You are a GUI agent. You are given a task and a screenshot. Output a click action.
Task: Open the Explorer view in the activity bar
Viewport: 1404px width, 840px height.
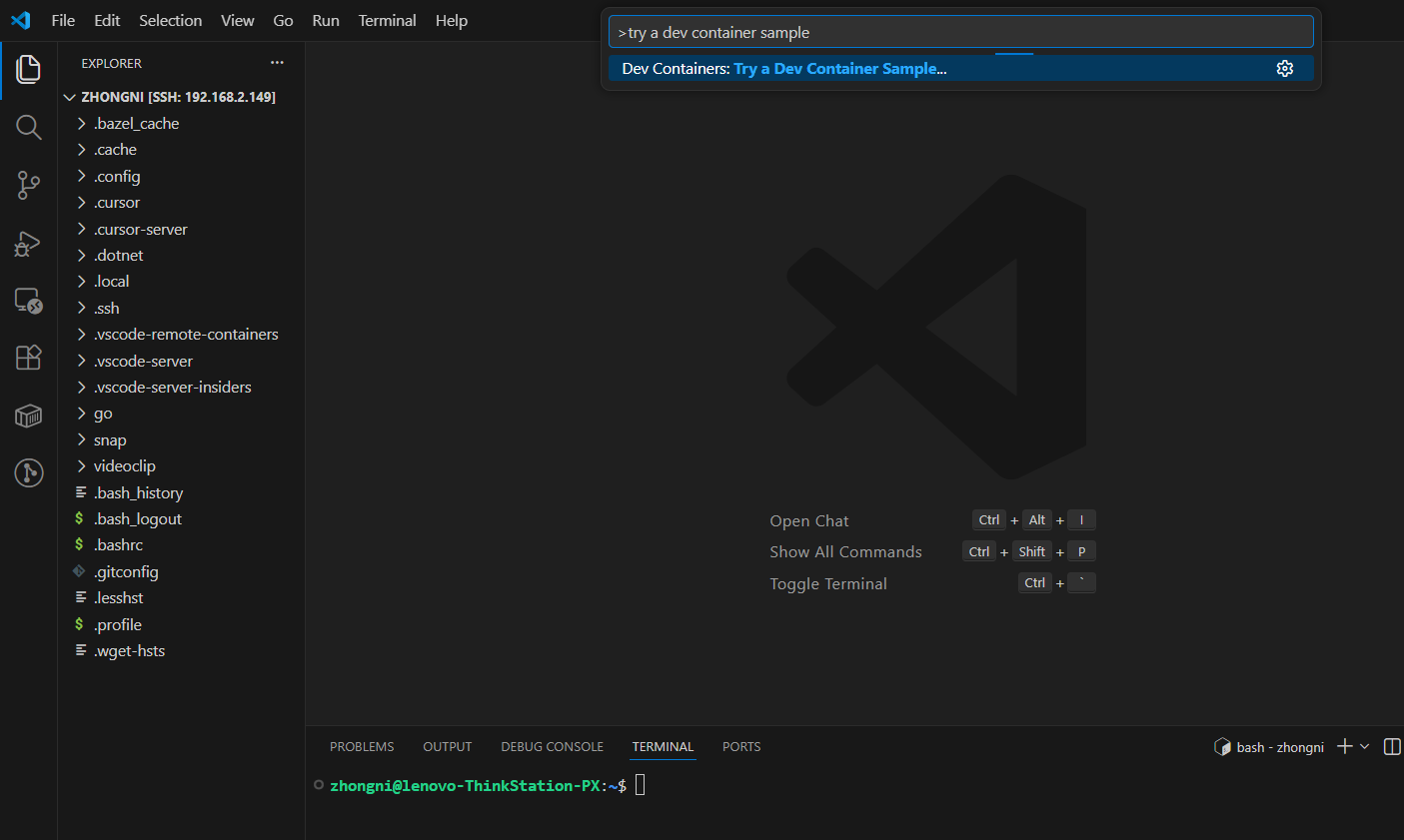point(28,69)
